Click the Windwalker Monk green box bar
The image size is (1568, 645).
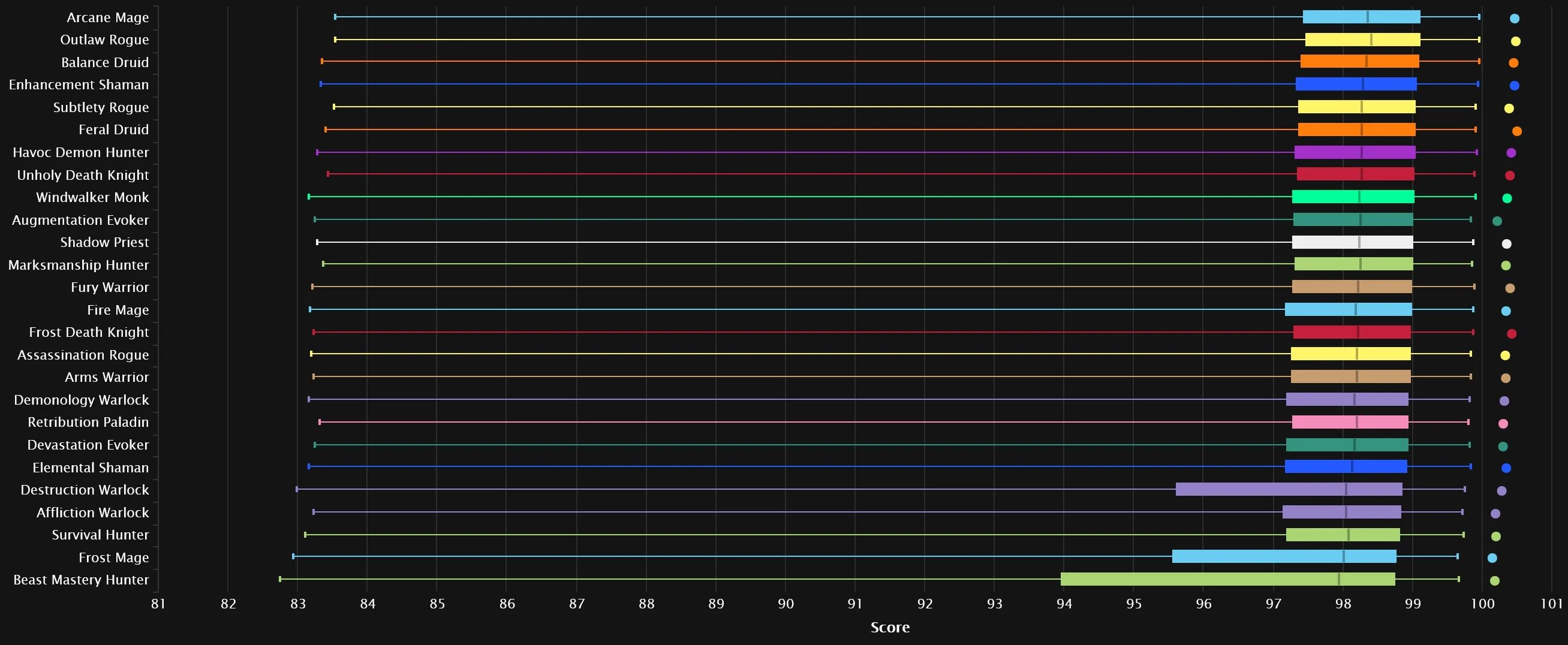click(x=1353, y=197)
